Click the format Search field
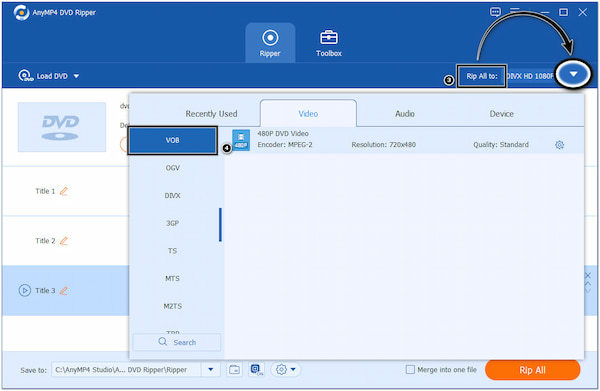The height and width of the screenshot is (391, 600). pyautogui.click(x=177, y=342)
